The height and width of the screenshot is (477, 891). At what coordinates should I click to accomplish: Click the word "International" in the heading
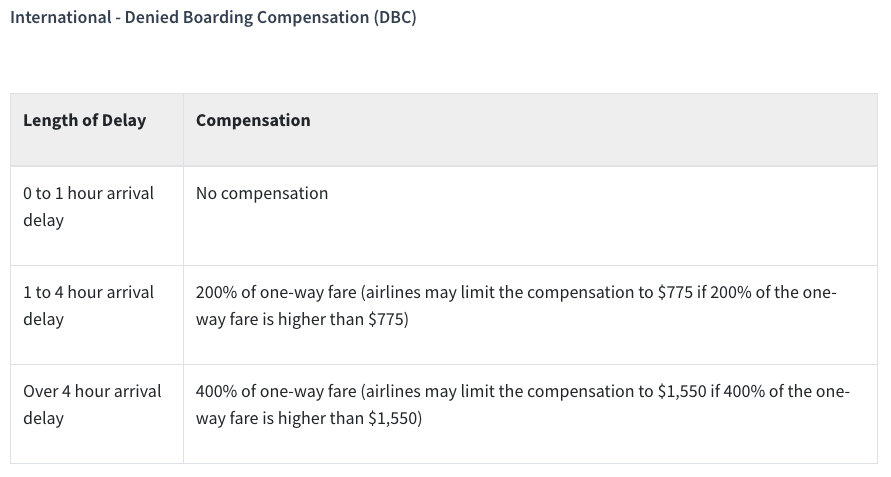59,18
